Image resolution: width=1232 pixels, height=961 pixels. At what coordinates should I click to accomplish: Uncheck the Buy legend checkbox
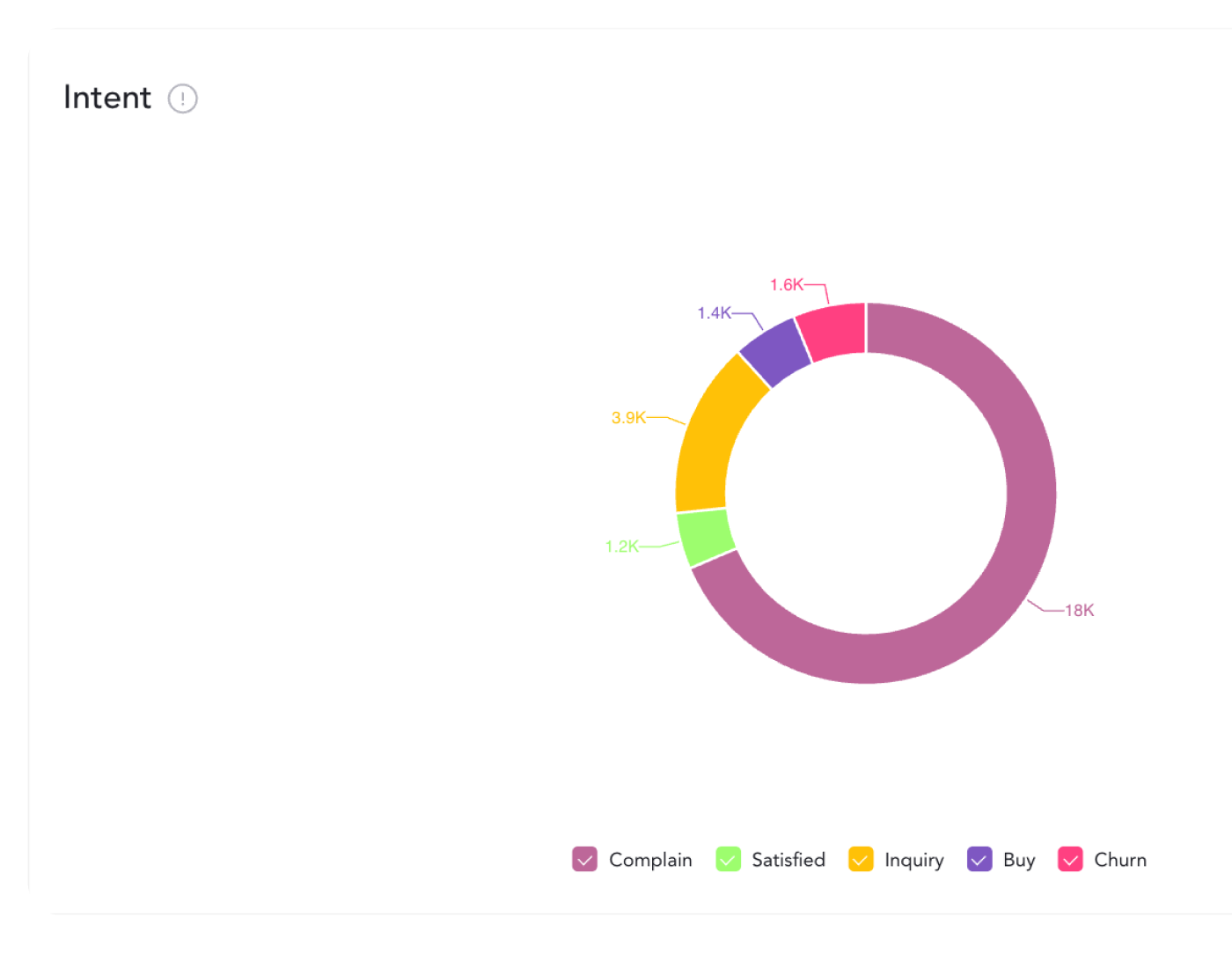click(x=979, y=859)
